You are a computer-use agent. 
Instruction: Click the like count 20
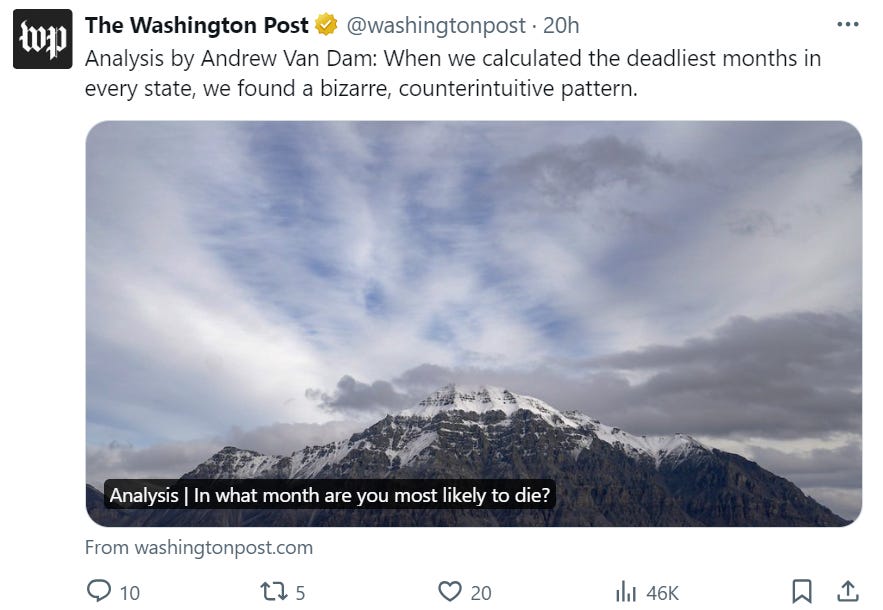coord(481,593)
